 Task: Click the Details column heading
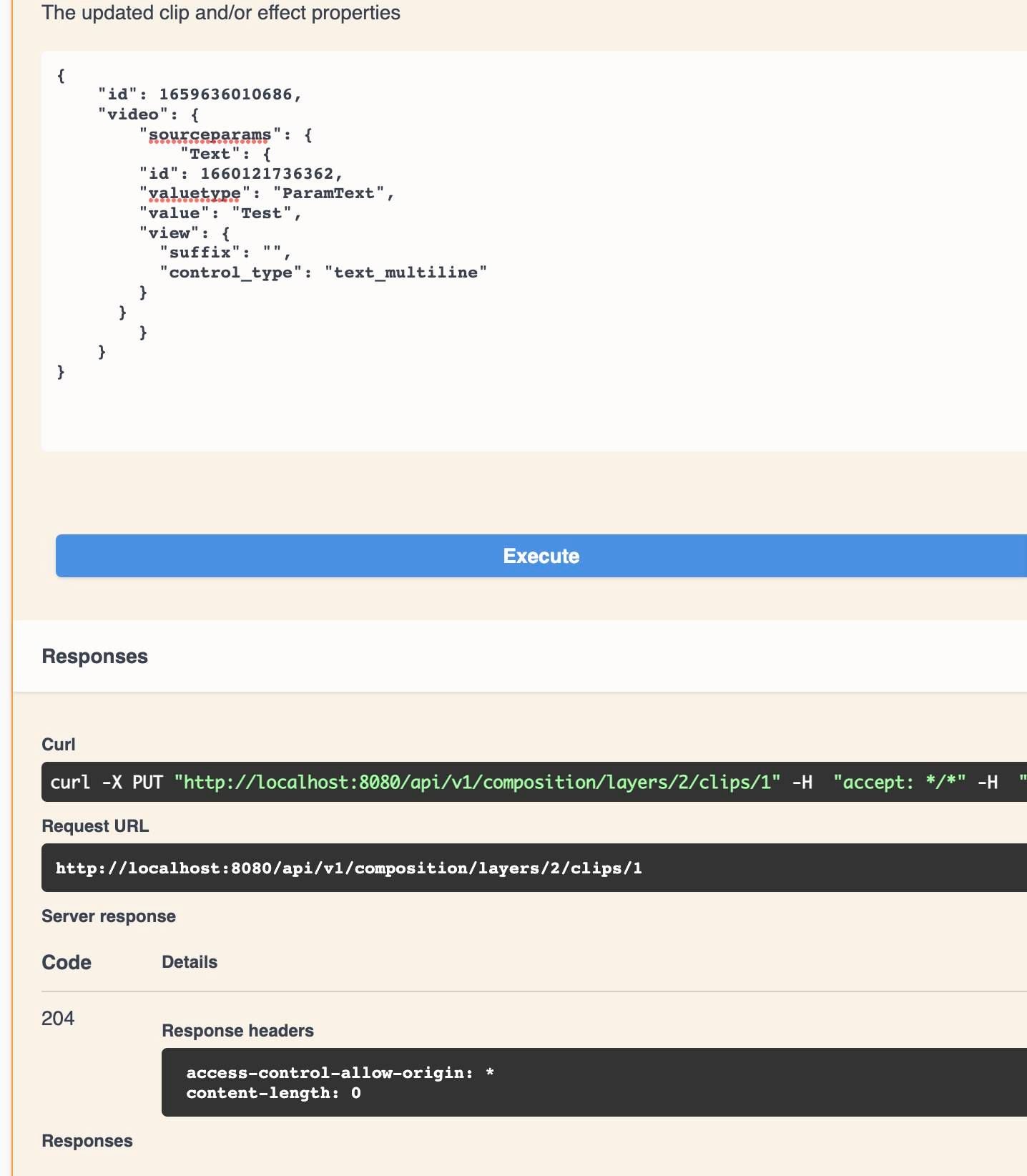(190, 962)
